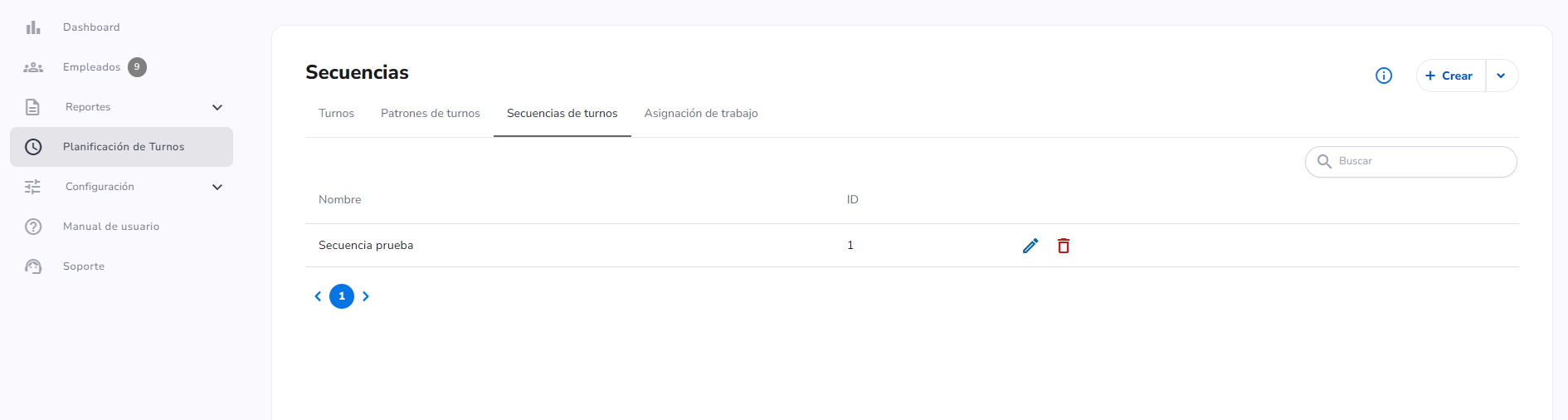This screenshot has height=420, width=1568.
Task: Open the dropdown arrow beside Crear
Action: point(1502,76)
